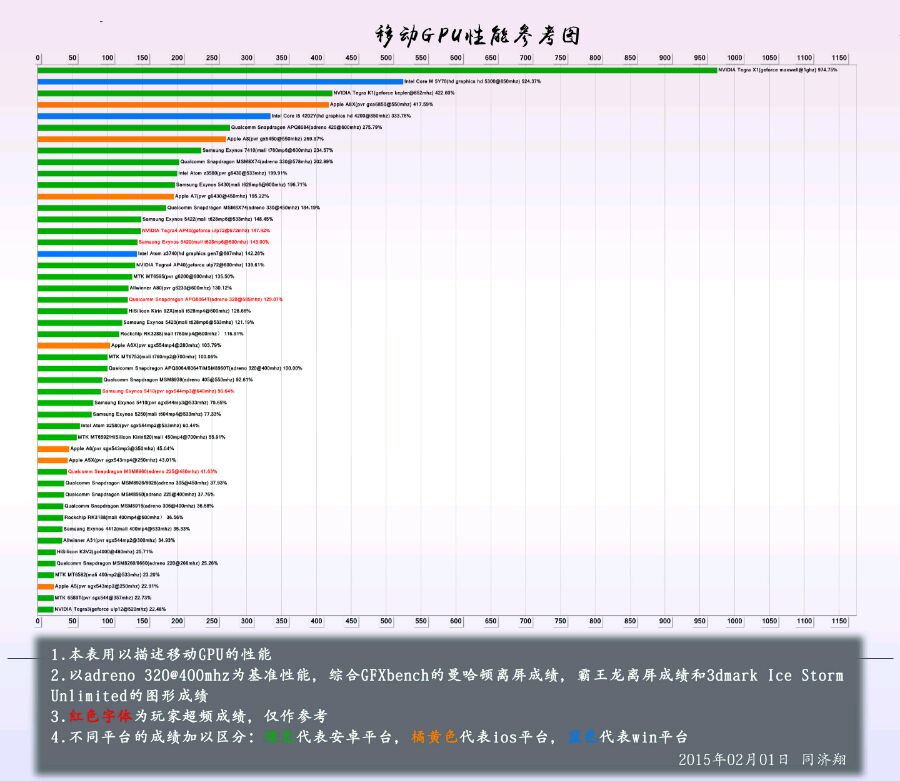Click the red words 红色字体 in note 3
The height and width of the screenshot is (781, 900).
(x=100, y=716)
